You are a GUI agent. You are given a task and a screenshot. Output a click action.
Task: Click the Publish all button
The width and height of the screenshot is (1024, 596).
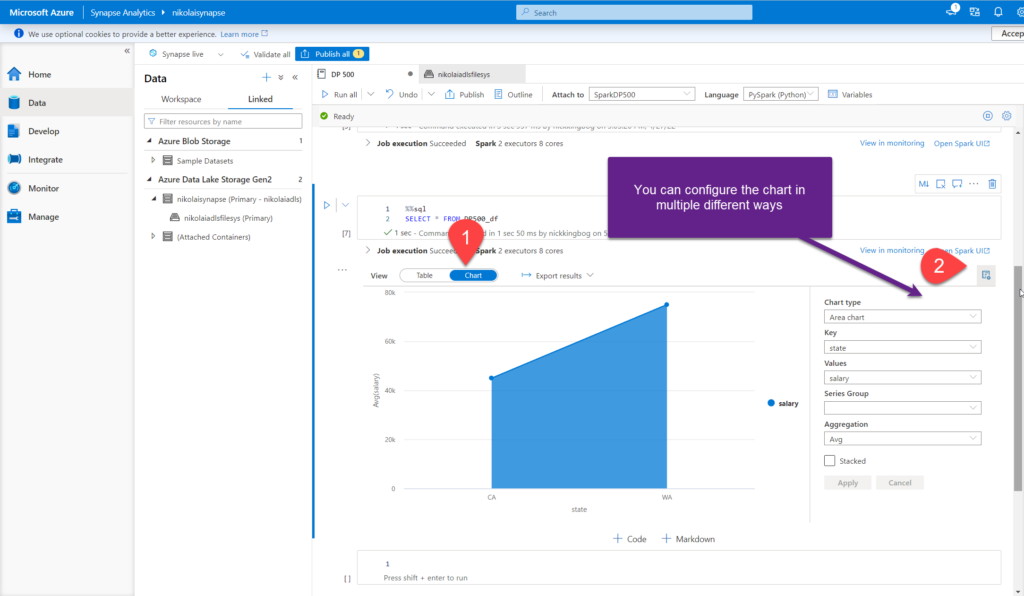(332, 54)
